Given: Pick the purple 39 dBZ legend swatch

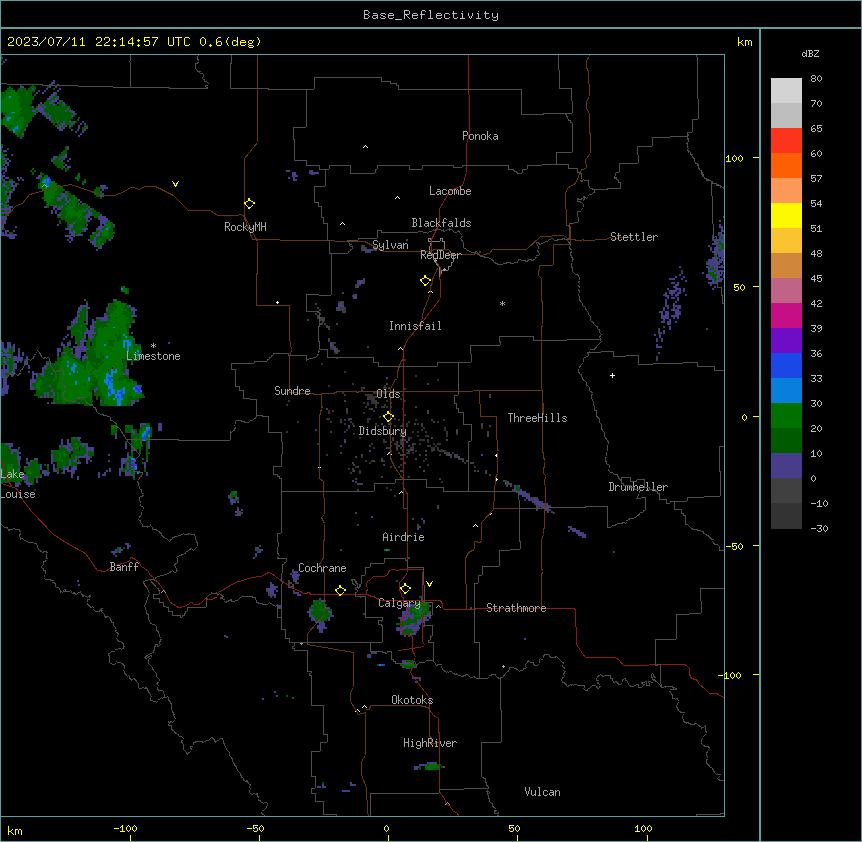Looking at the screenshot, I should pos(786,341).
